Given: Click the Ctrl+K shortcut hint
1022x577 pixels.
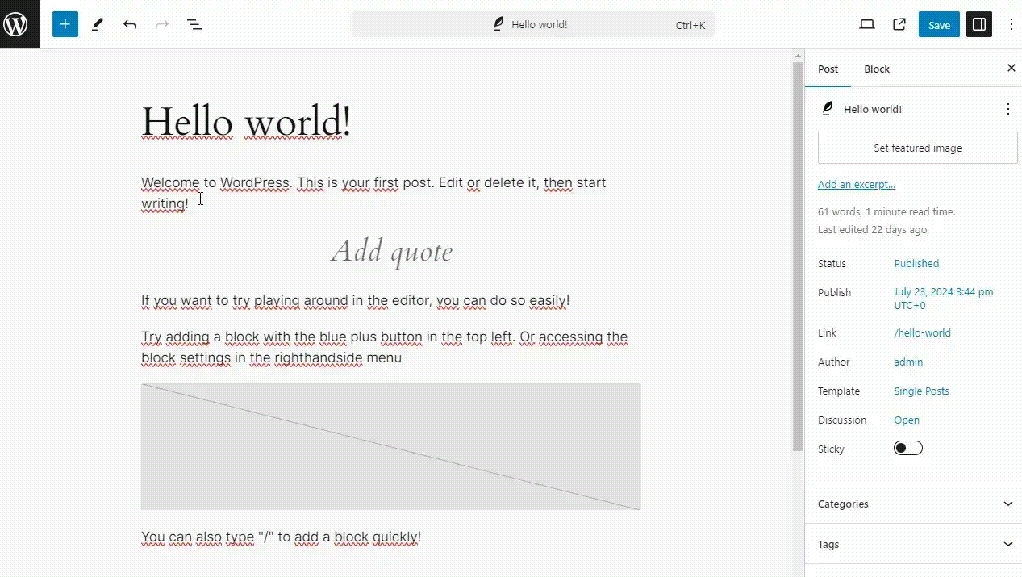Looking at the screenshot, I should coord(690,25).
